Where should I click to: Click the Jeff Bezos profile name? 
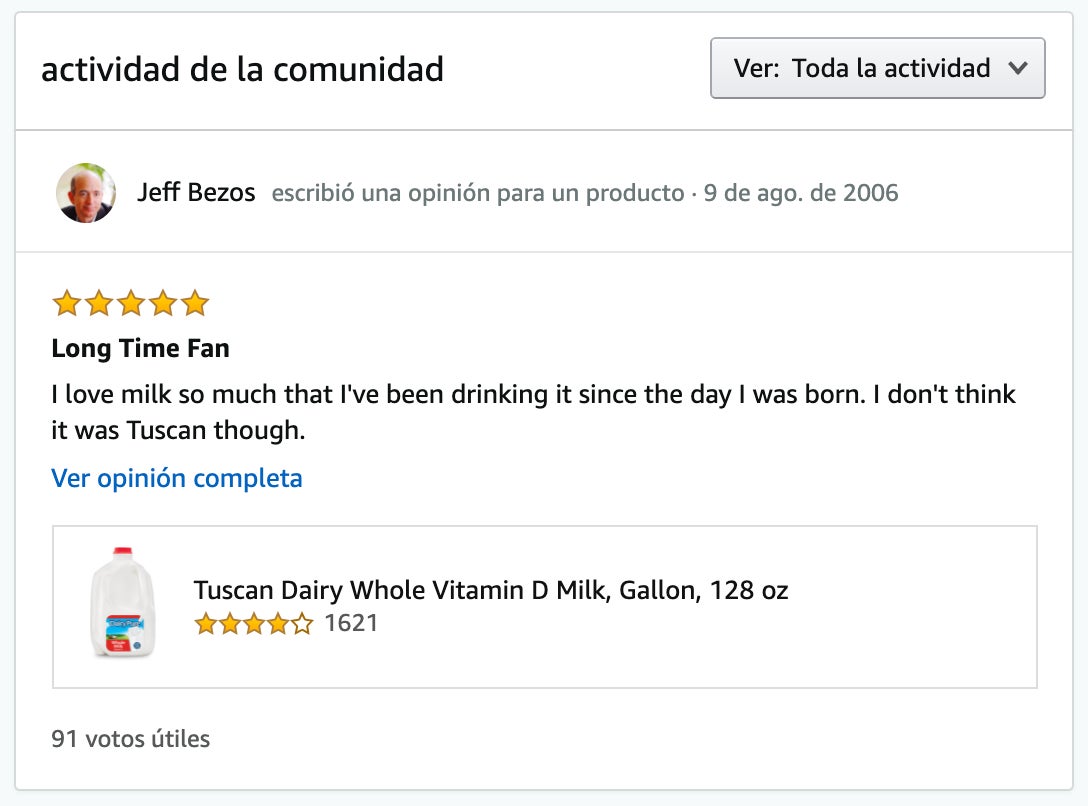[194, 194]
